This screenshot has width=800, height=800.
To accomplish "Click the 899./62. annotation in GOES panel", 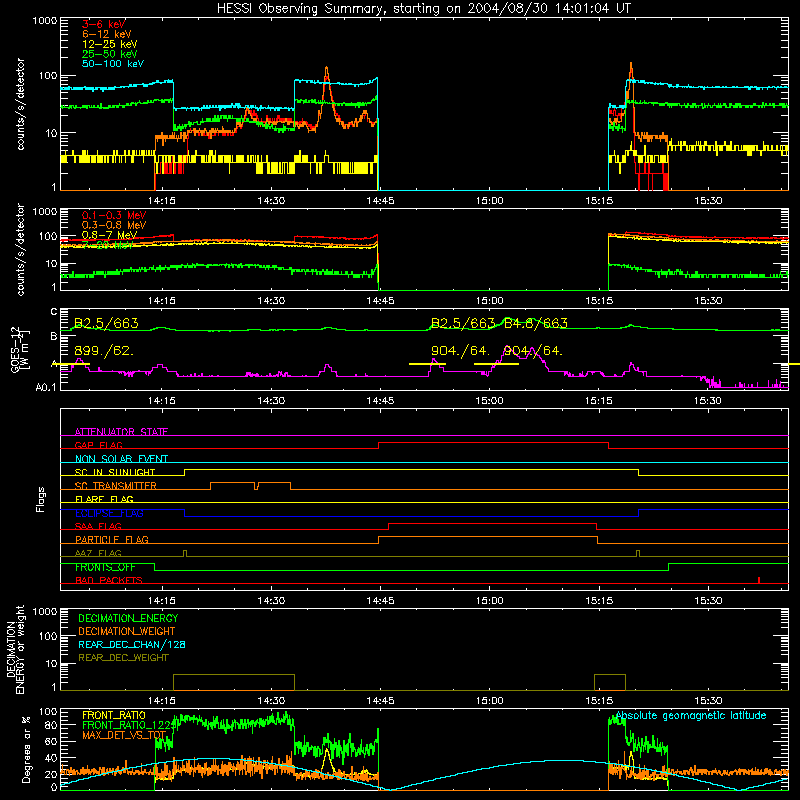I will coord(104,351).
